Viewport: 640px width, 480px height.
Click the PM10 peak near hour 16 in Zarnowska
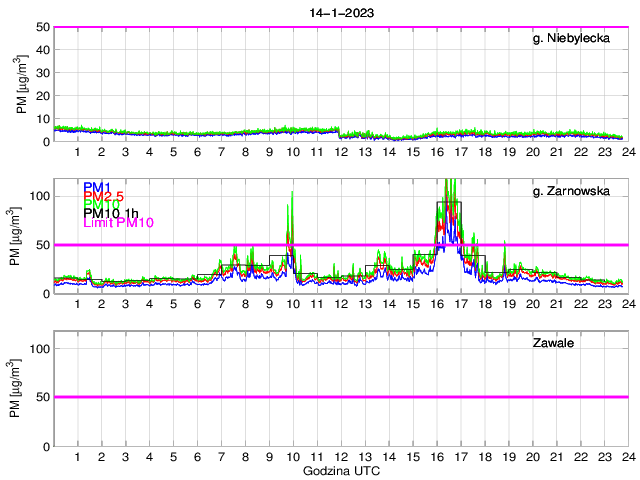(447, 182)
